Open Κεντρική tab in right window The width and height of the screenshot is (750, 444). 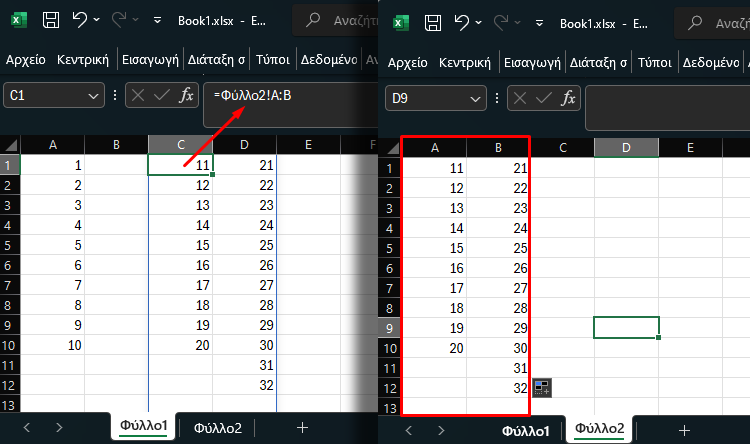pyautogui.click(x=465, y=63)
